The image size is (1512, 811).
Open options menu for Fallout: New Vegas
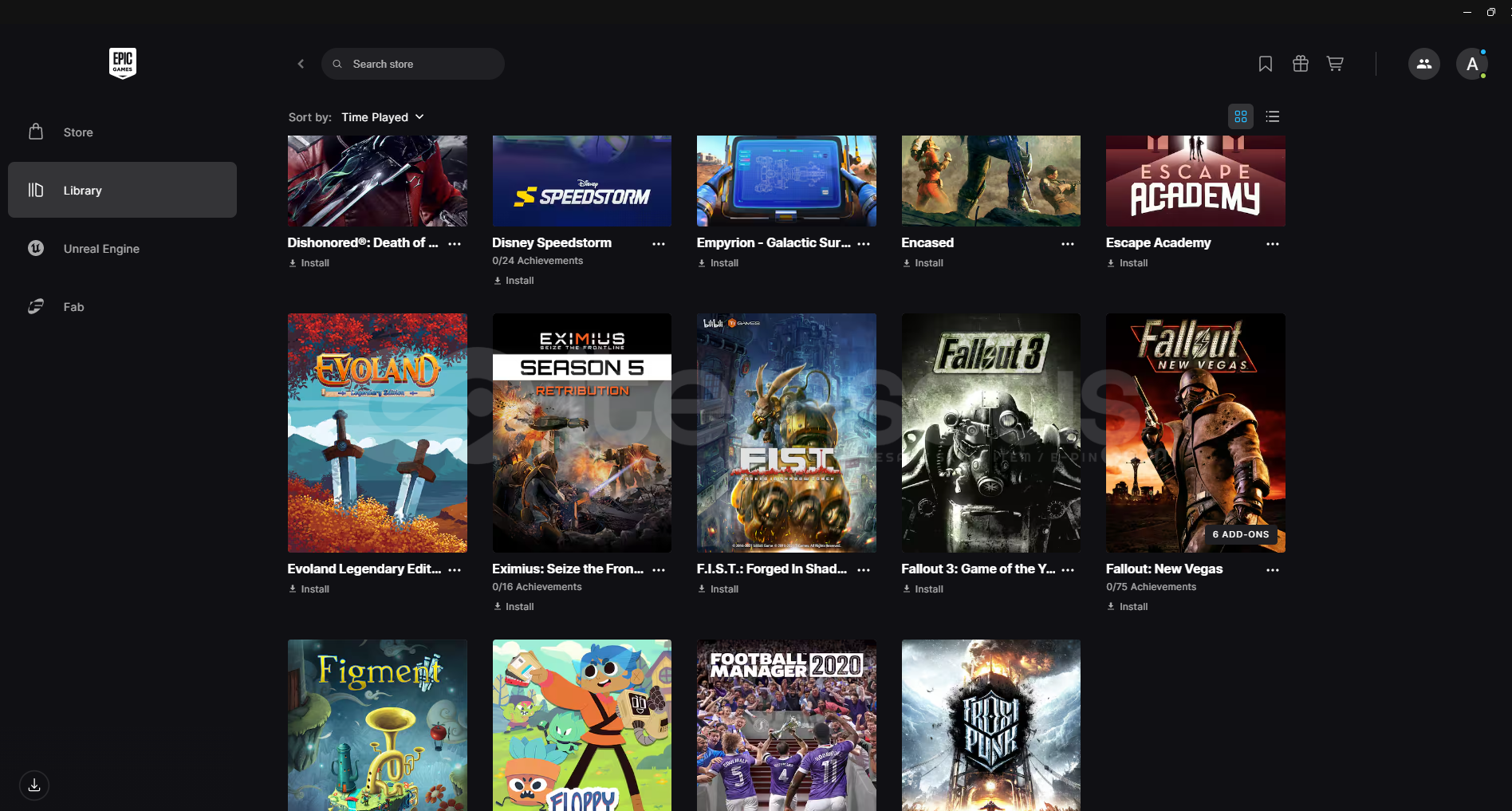[x=1273, y=570]
